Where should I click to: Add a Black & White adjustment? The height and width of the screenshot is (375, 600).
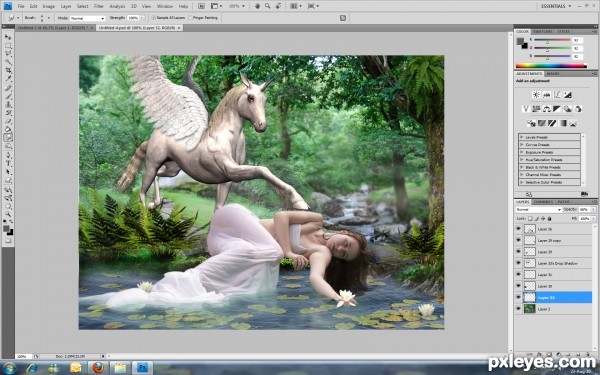click(557, 109)
